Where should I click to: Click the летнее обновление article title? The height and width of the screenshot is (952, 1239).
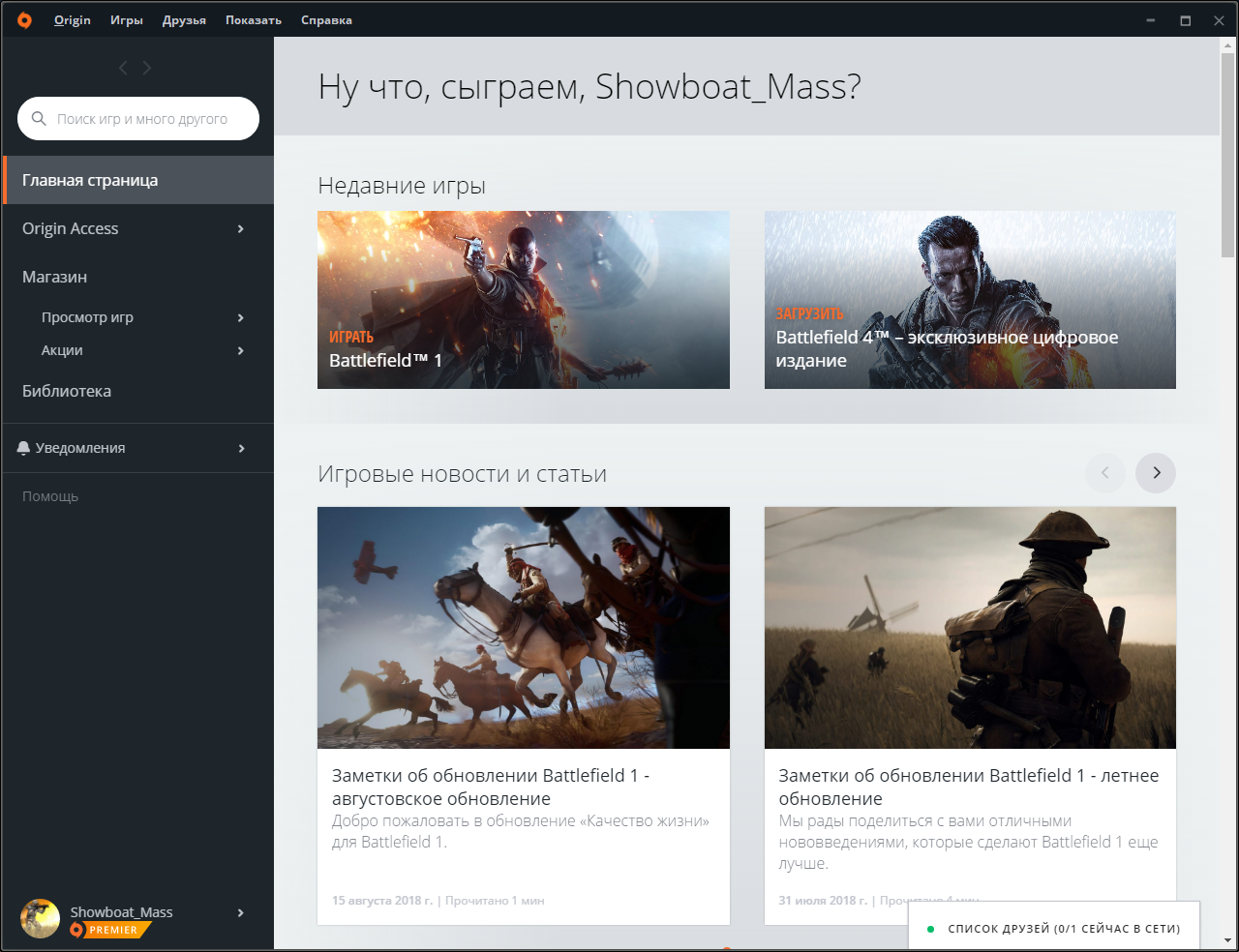click(x=969, y=787)
